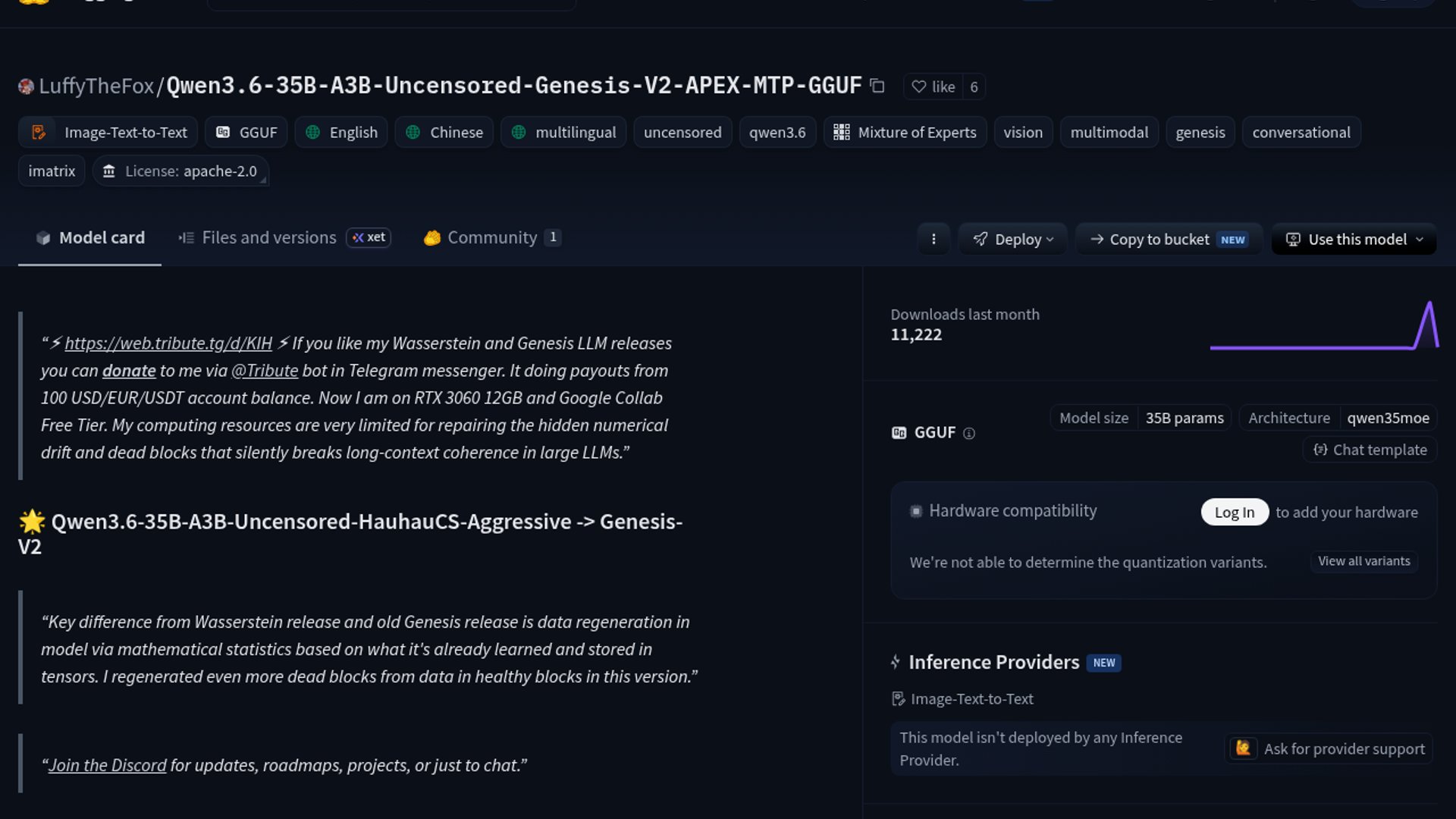This screenshot has width=1456, height=819.
Task: Click Log In to add hardware
Action: pyautogui.click(x=1235, y=512)
